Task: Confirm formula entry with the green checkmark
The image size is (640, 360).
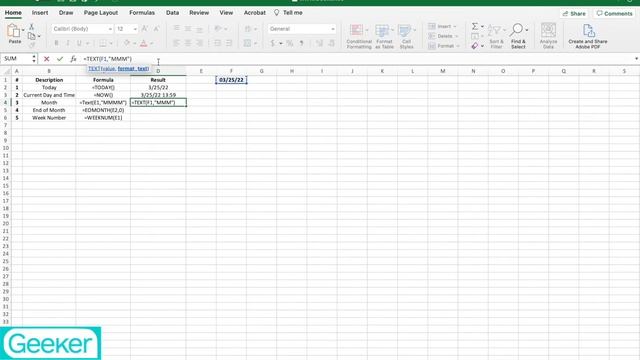Action: (60, 59)
